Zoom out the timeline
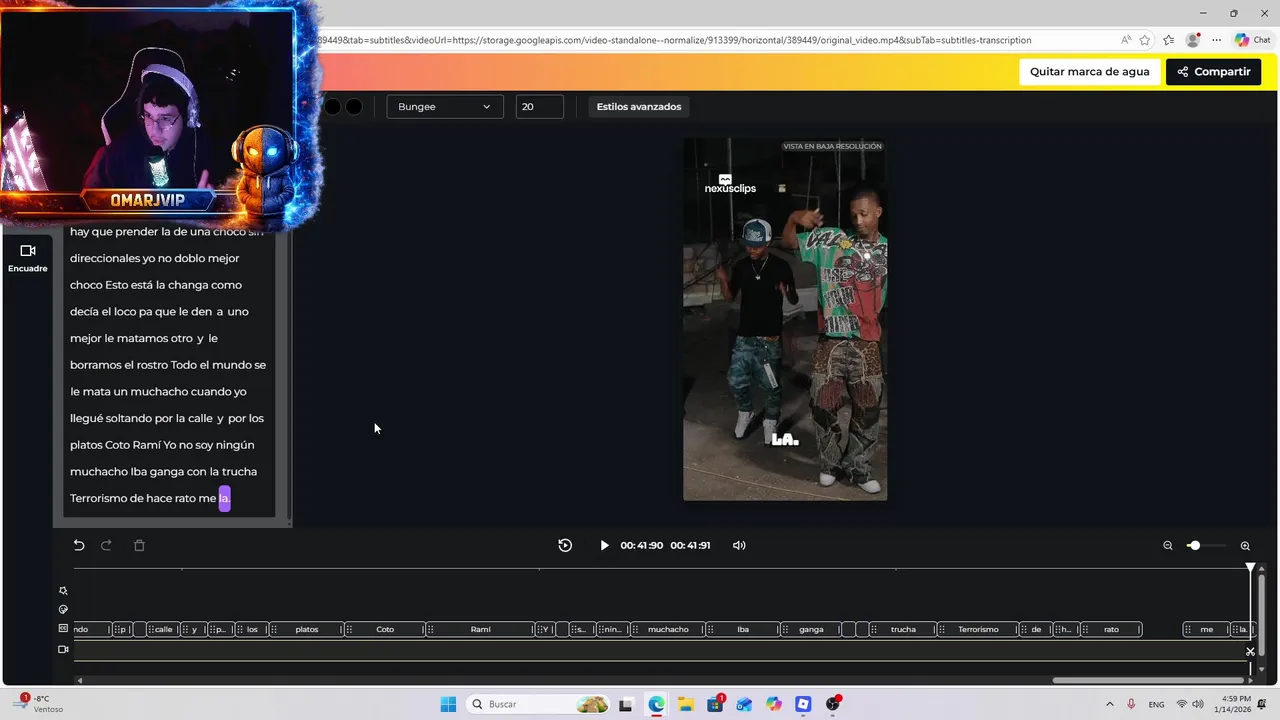The height and width of the screenshot is (720, 1280). [1167, 546]
